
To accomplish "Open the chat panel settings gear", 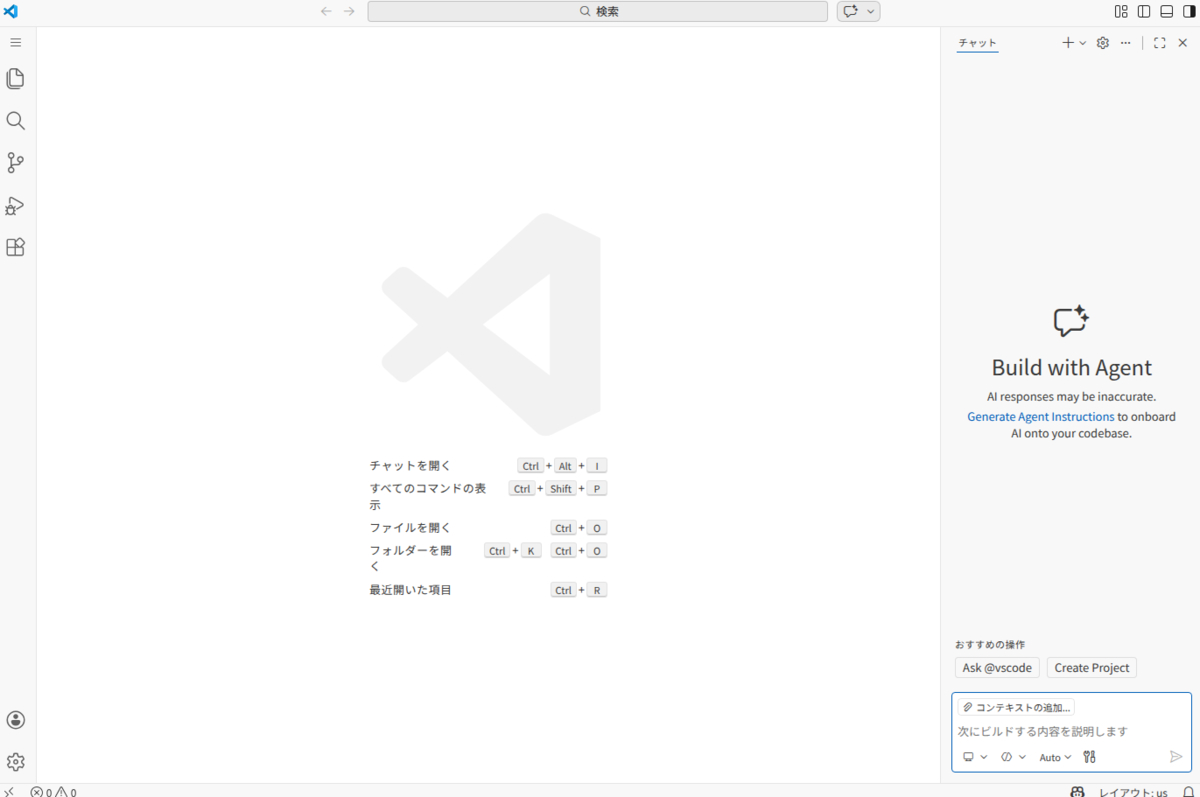I will coord(1103,43).
